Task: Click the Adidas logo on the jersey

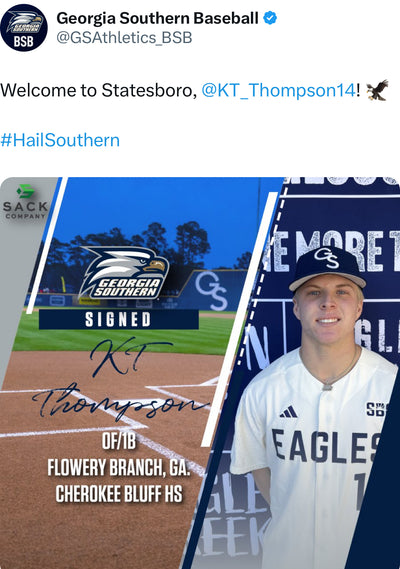Action: [x=288, y=412]
